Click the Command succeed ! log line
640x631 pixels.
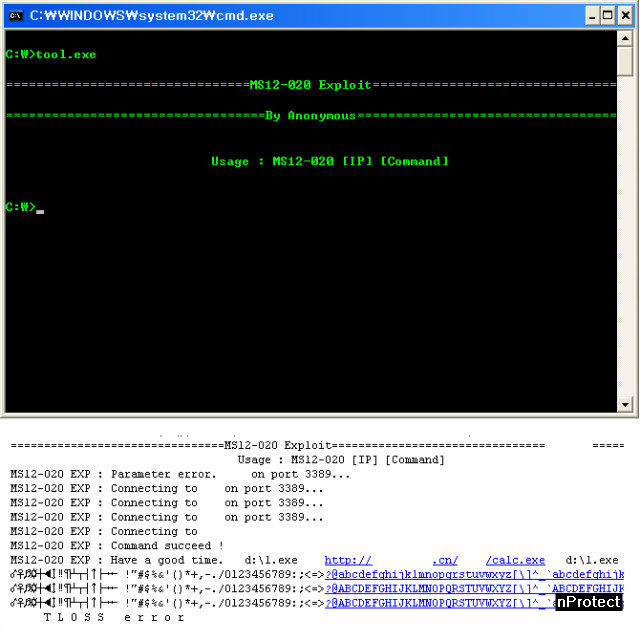(117, 546)
